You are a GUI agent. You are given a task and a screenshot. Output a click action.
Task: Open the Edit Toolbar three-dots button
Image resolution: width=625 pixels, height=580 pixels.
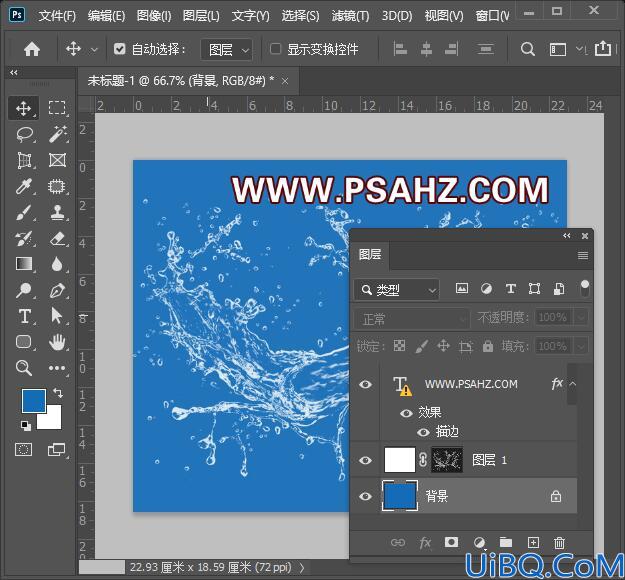pyautogui.click(x=57, y=368)
